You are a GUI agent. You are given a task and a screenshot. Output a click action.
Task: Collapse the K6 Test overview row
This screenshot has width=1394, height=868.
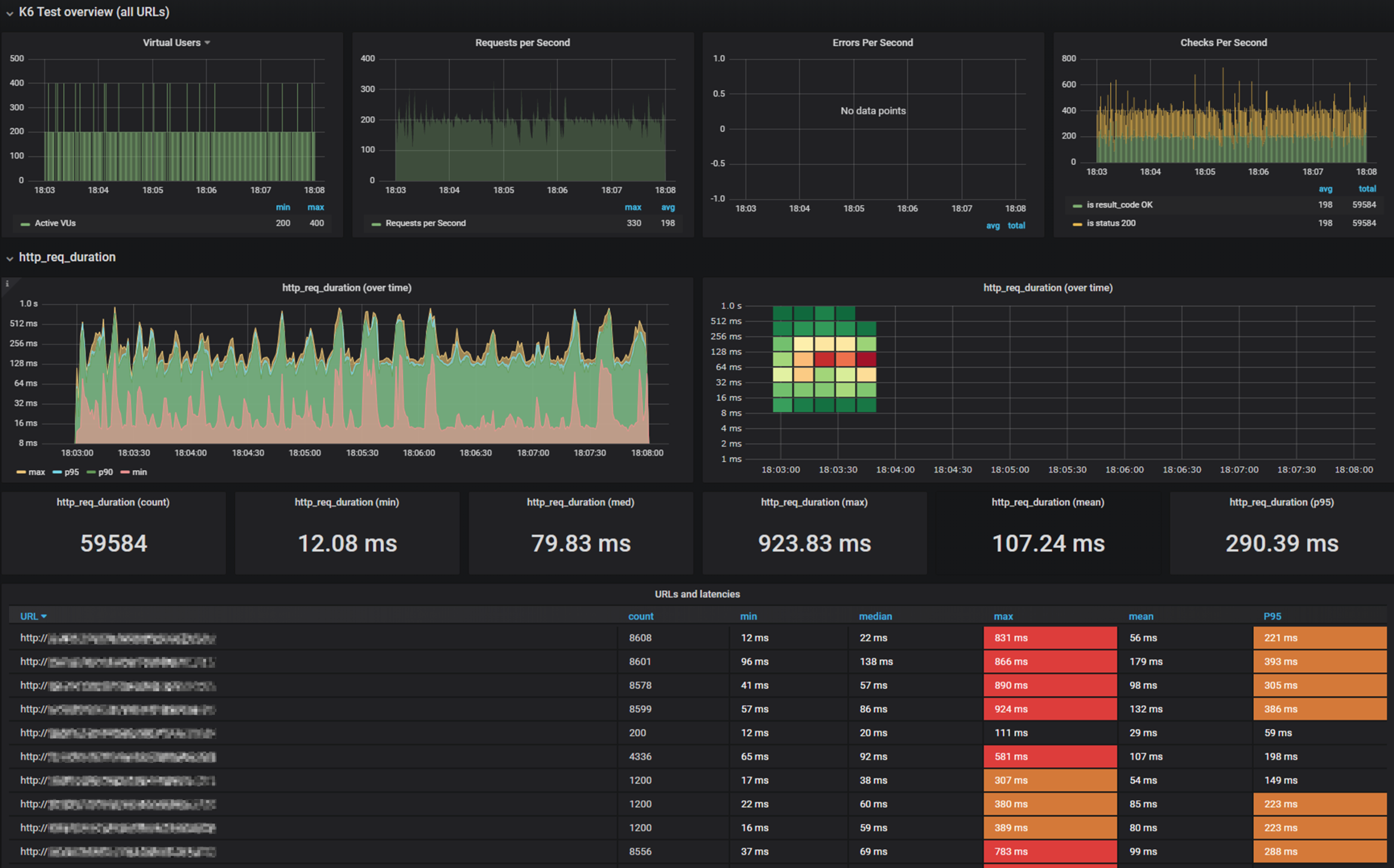pos(10,13)
